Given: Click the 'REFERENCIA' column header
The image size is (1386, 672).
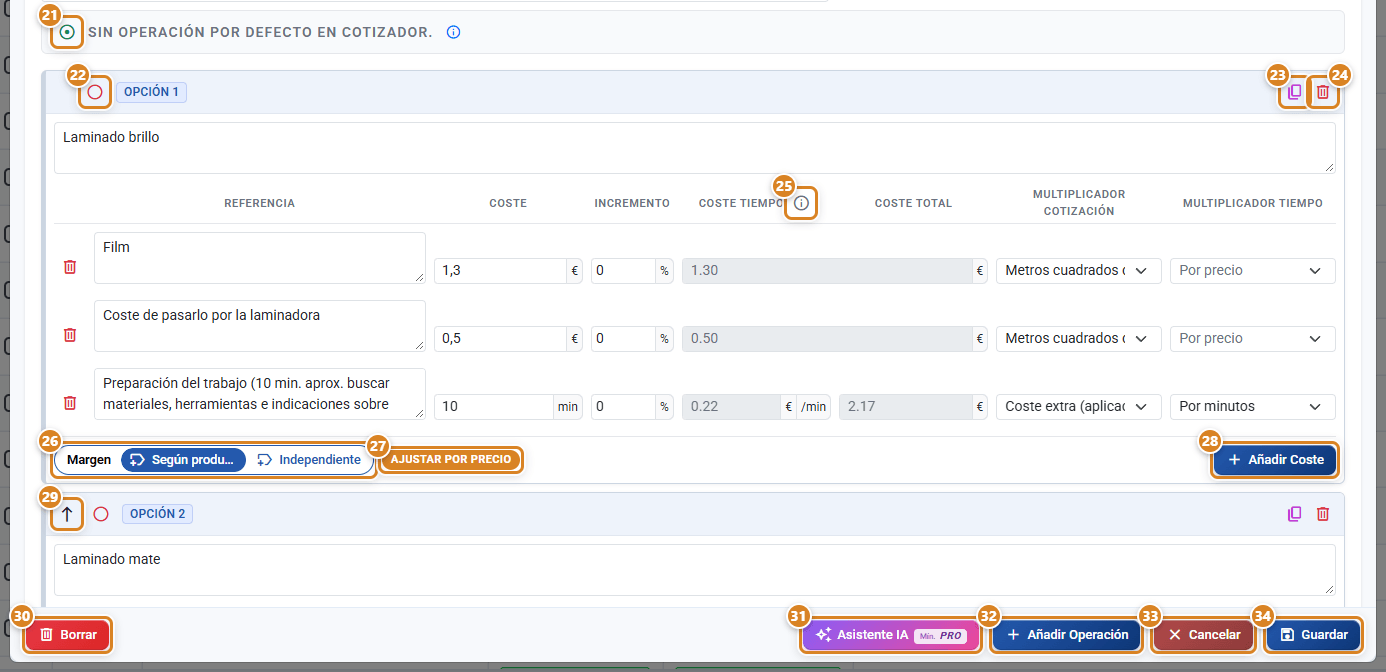Looking at the screenshot, I should click(x=259, y=203).
